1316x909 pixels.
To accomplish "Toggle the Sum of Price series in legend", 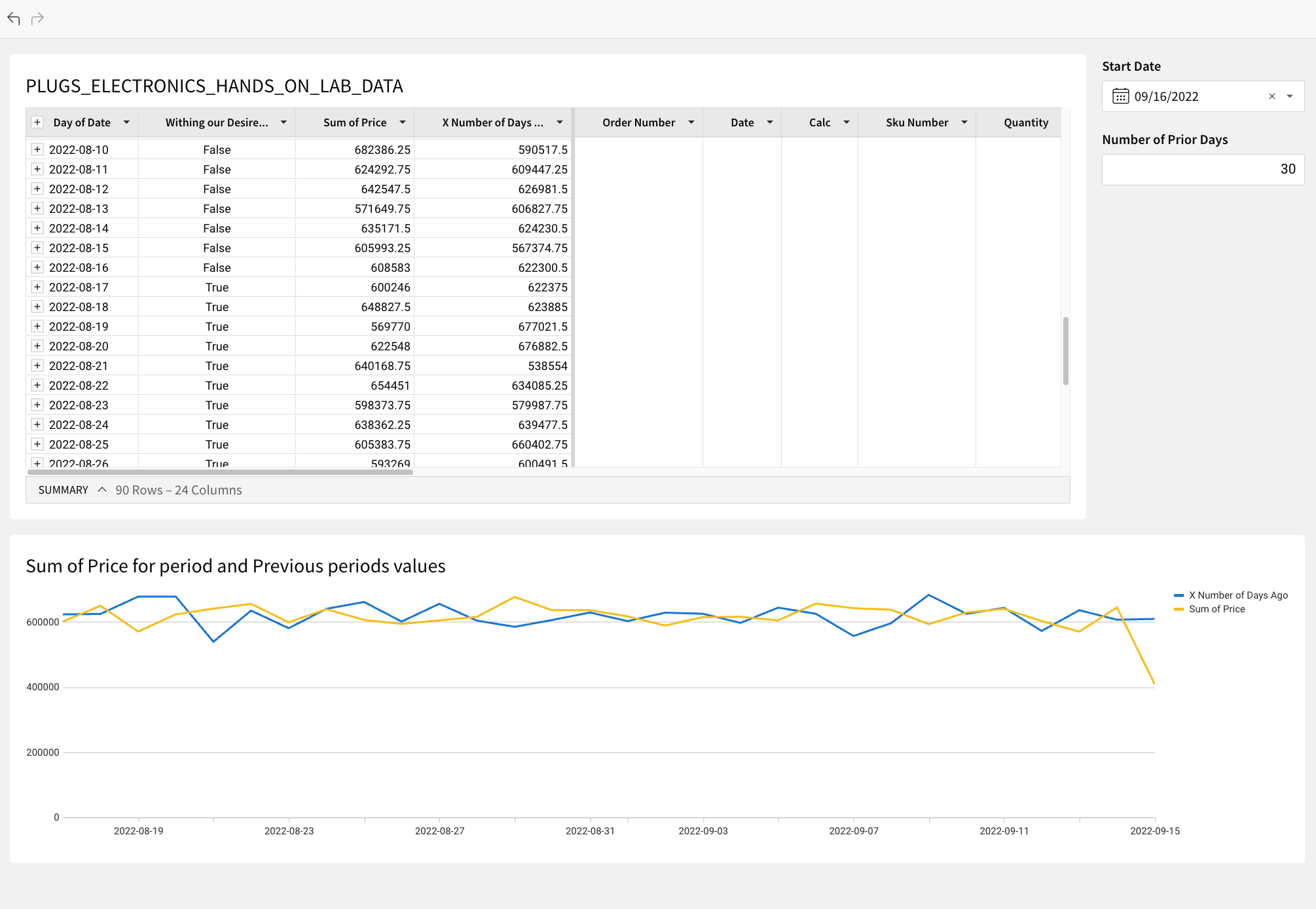I will coord(1216,608).
